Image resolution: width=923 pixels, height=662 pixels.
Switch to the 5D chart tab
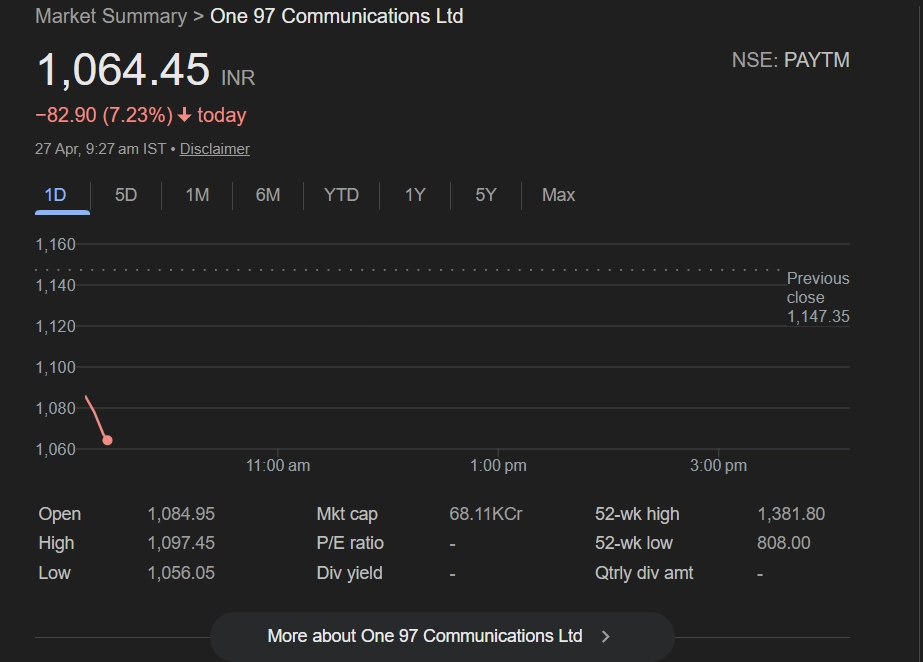tap(126, 195)
